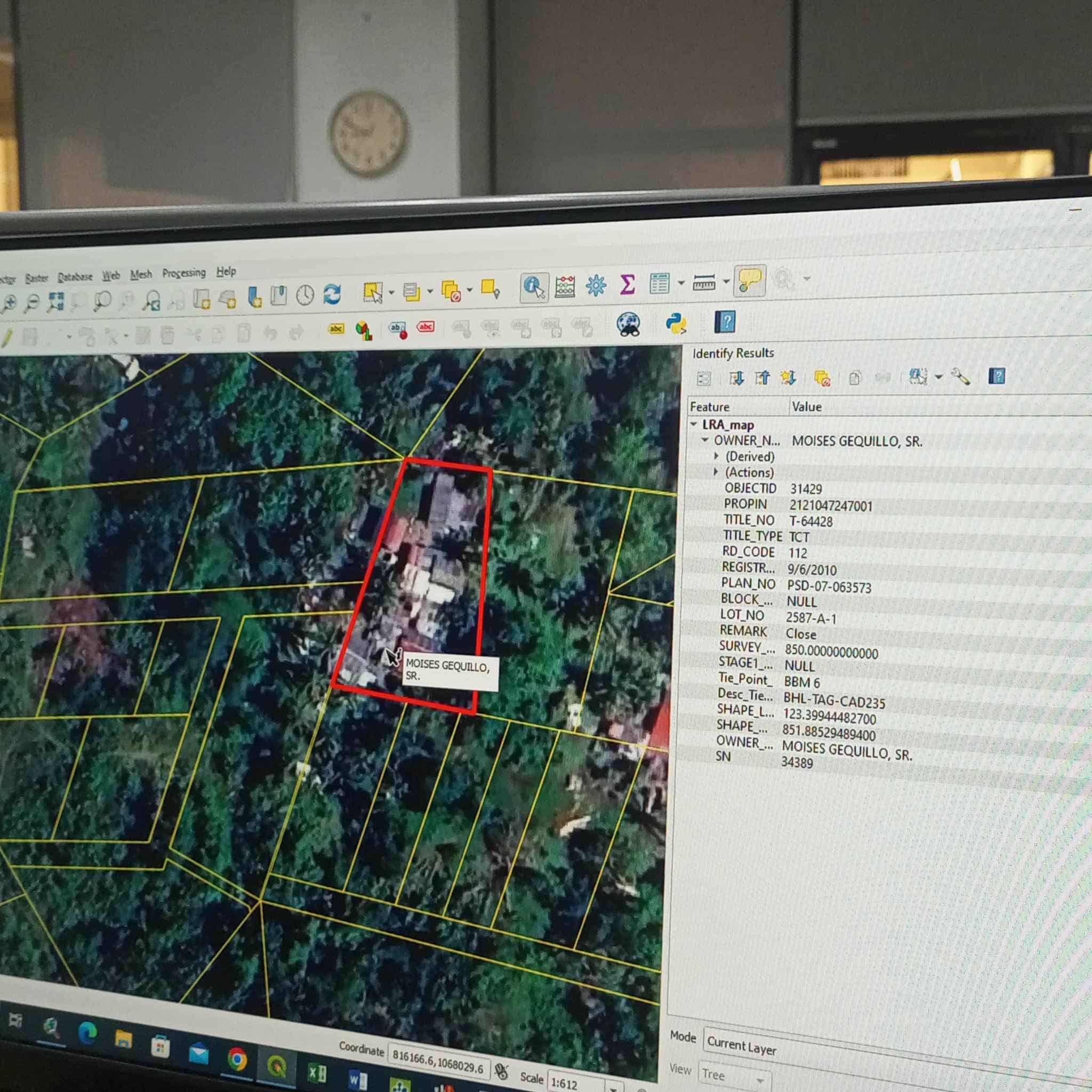The image size is (1092, 1092).
Task: Open the Processing menu
Action: [184, 273]
